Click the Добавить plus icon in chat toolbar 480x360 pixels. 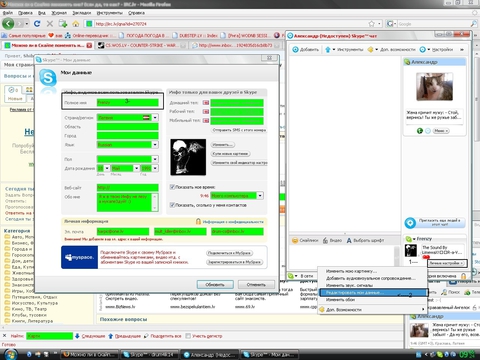tap(295, 49)
